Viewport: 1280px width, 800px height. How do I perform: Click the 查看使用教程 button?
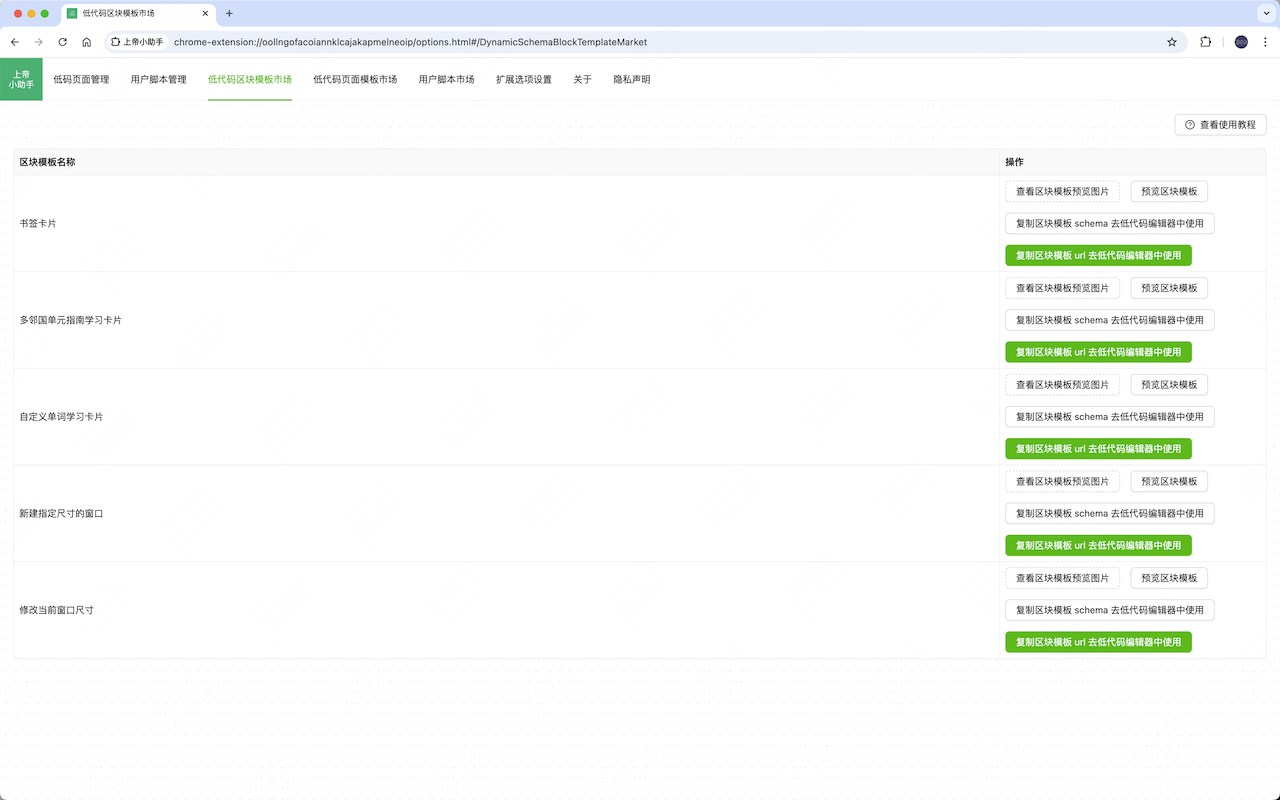point(1220,125)
